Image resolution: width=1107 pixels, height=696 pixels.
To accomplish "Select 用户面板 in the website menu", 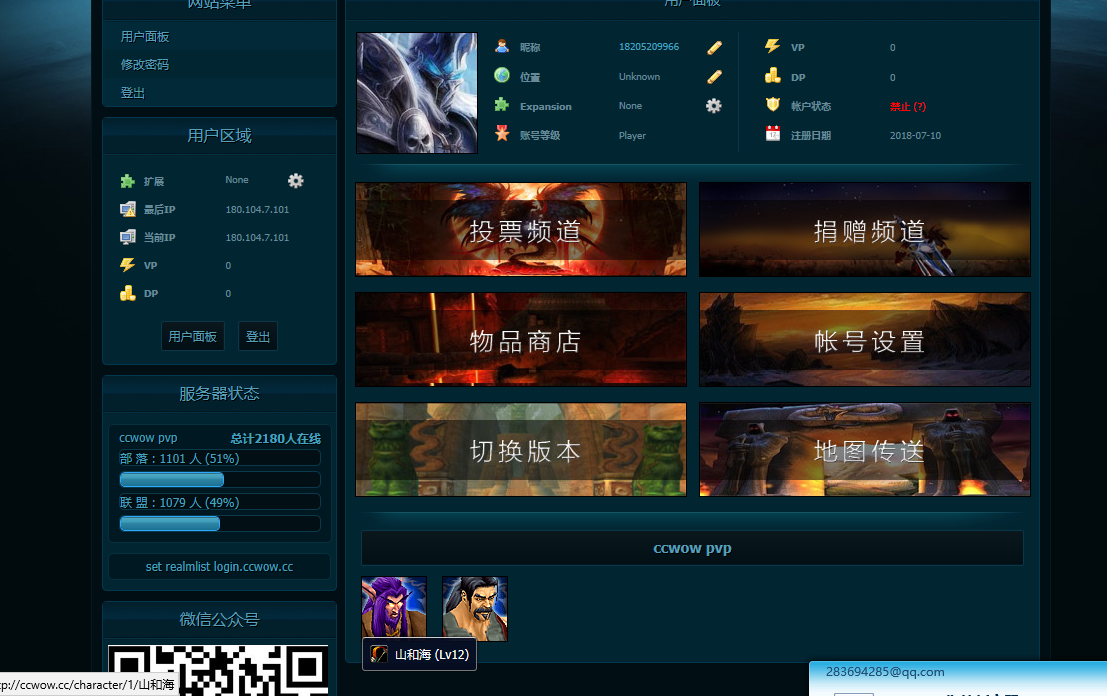I will click(x=145, y=37).
